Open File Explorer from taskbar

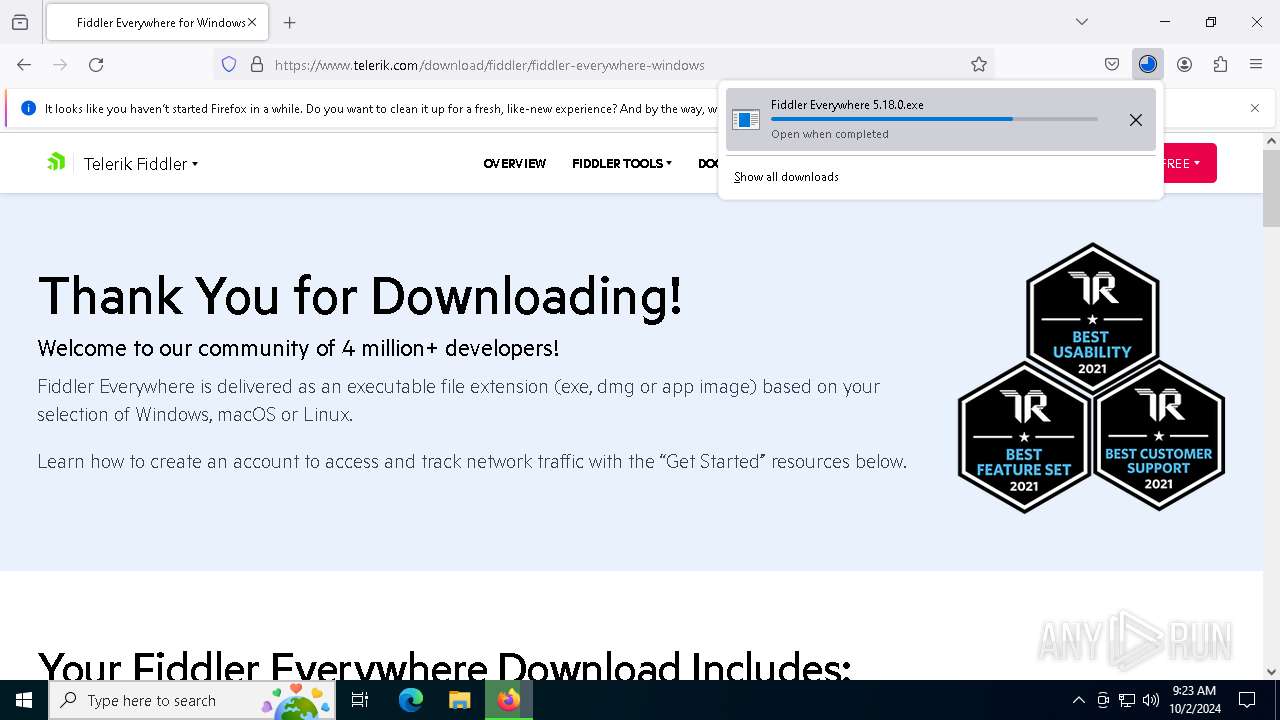(460, 700)
